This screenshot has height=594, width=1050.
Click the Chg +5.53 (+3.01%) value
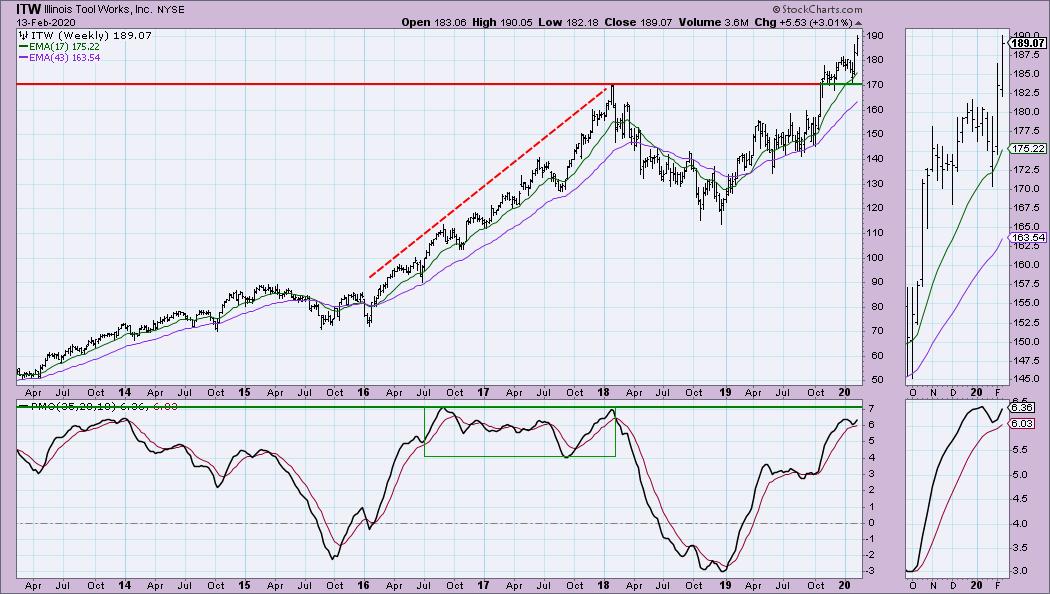[804, 22]
